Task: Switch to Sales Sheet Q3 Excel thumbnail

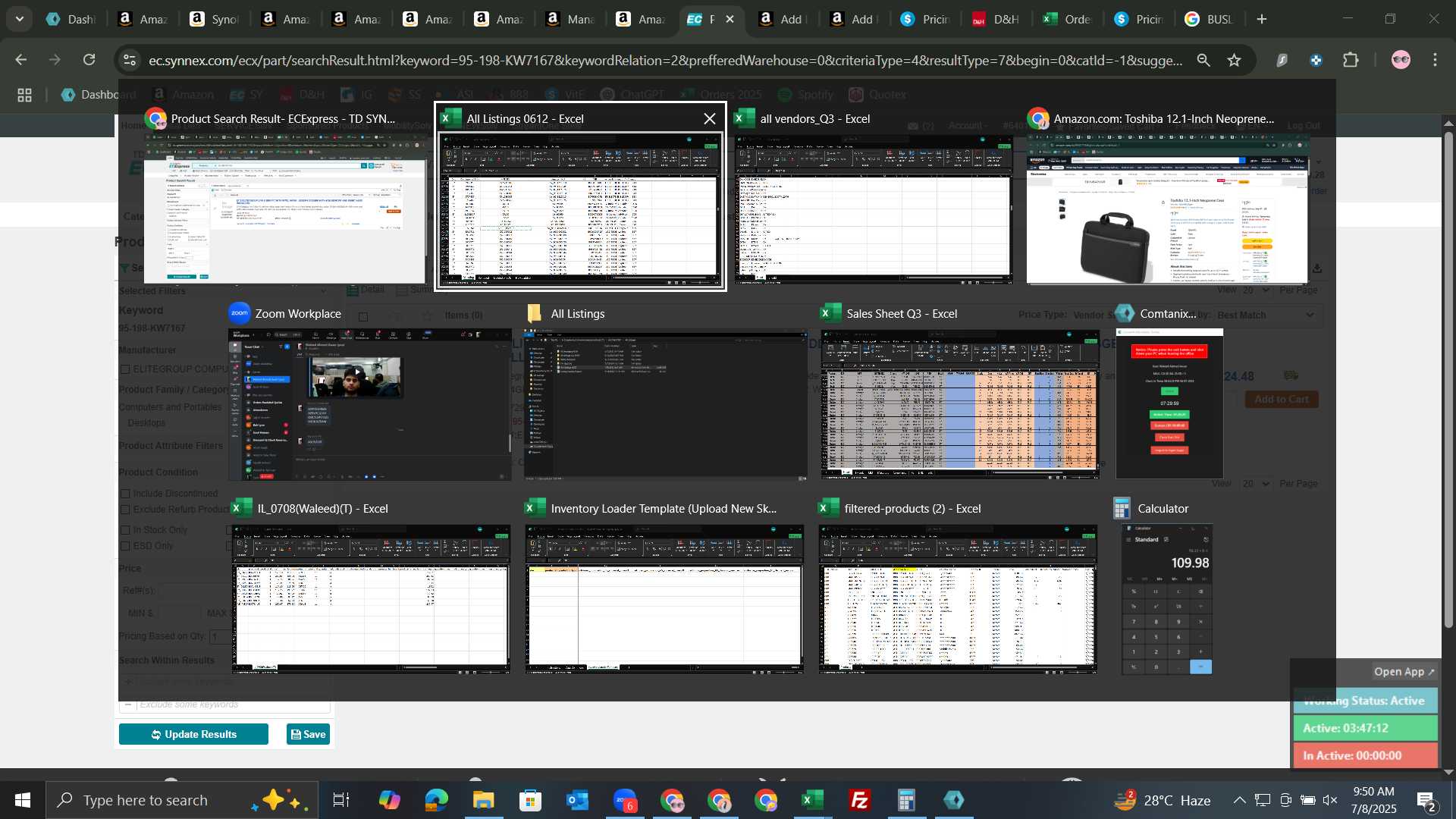Action: coord(959,404)
